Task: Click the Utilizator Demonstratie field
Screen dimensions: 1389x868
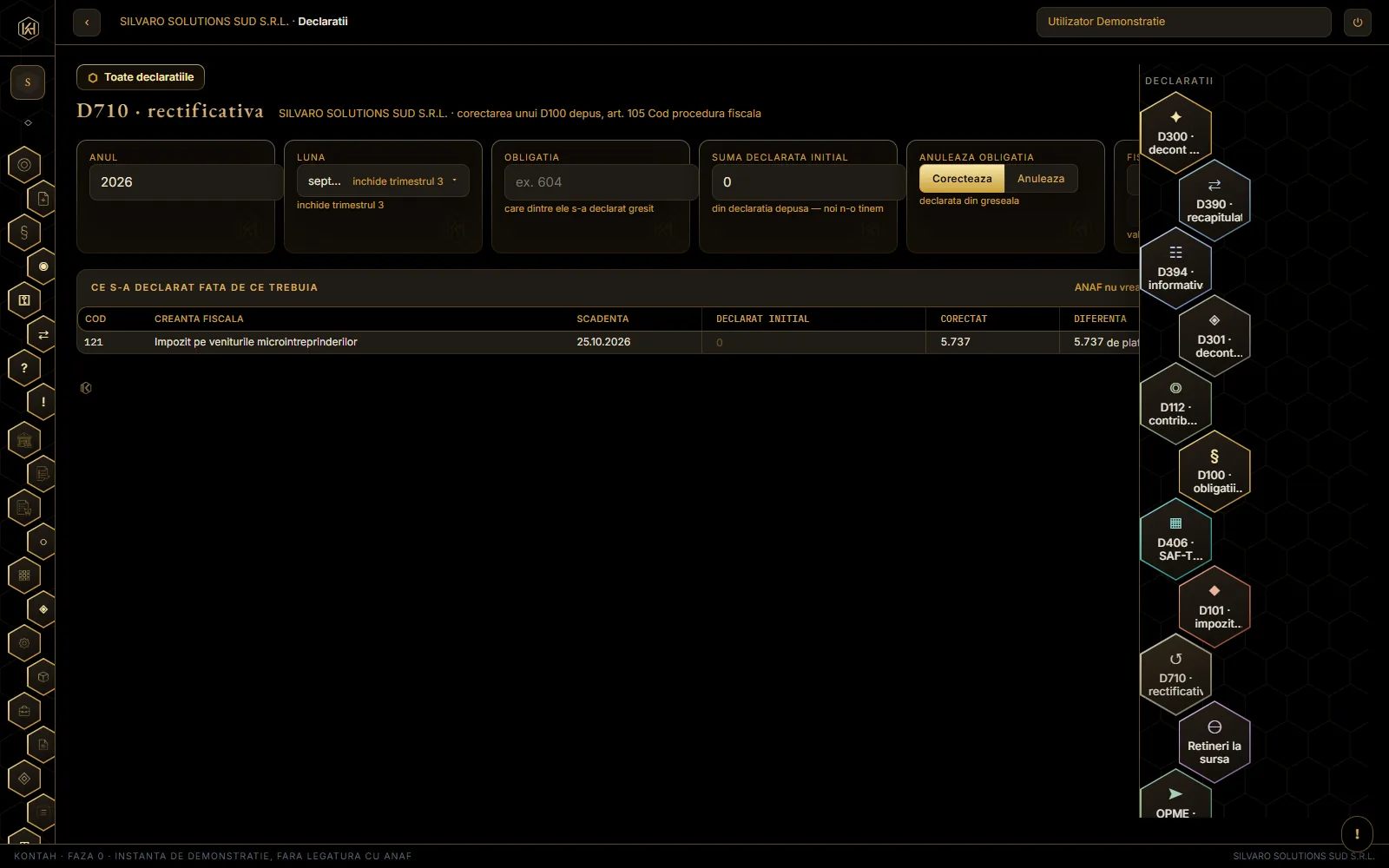Action: pyautogui.click(x=1183, y=22)
